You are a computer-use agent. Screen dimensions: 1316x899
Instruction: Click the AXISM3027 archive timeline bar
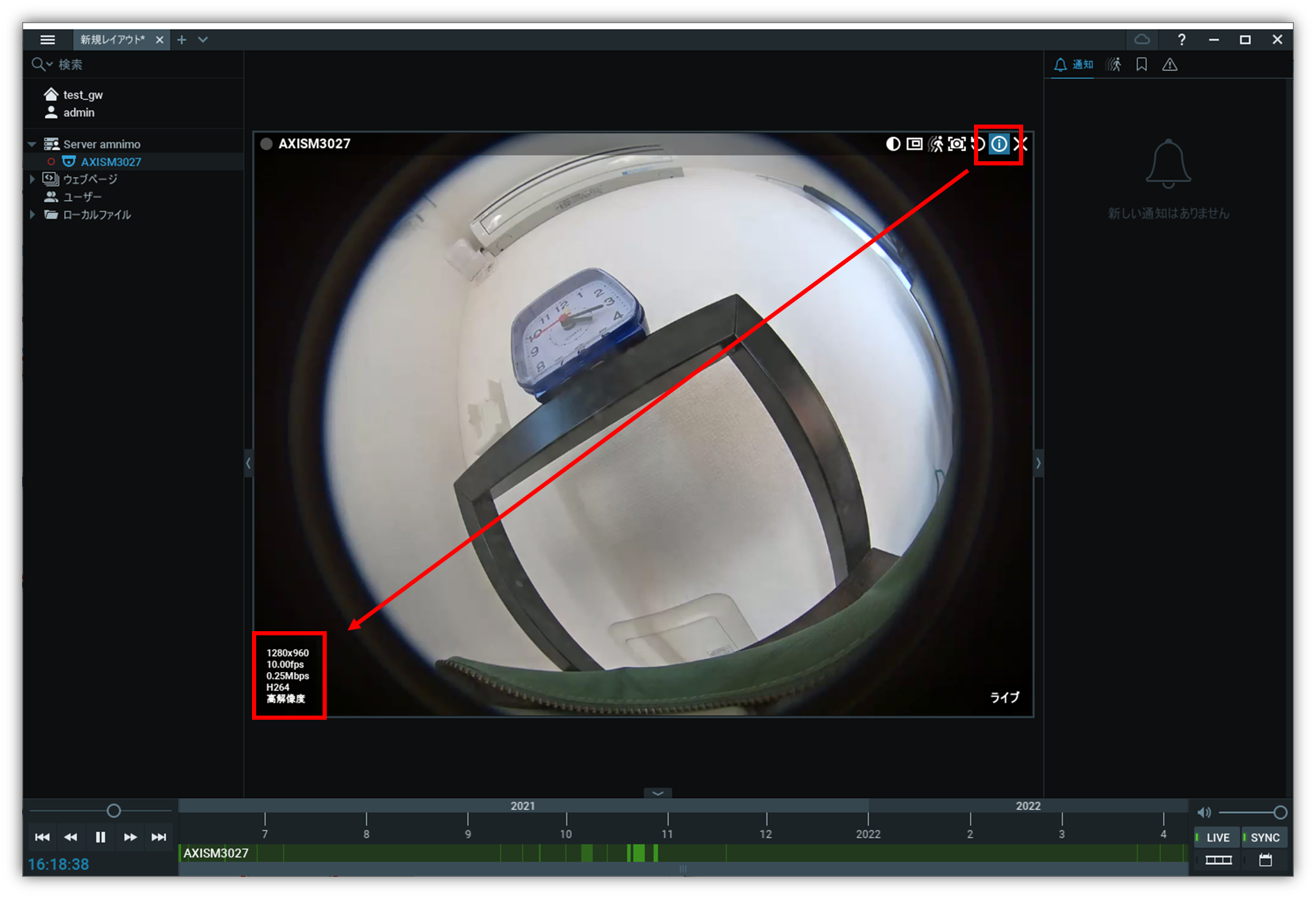tap(683, 853)
